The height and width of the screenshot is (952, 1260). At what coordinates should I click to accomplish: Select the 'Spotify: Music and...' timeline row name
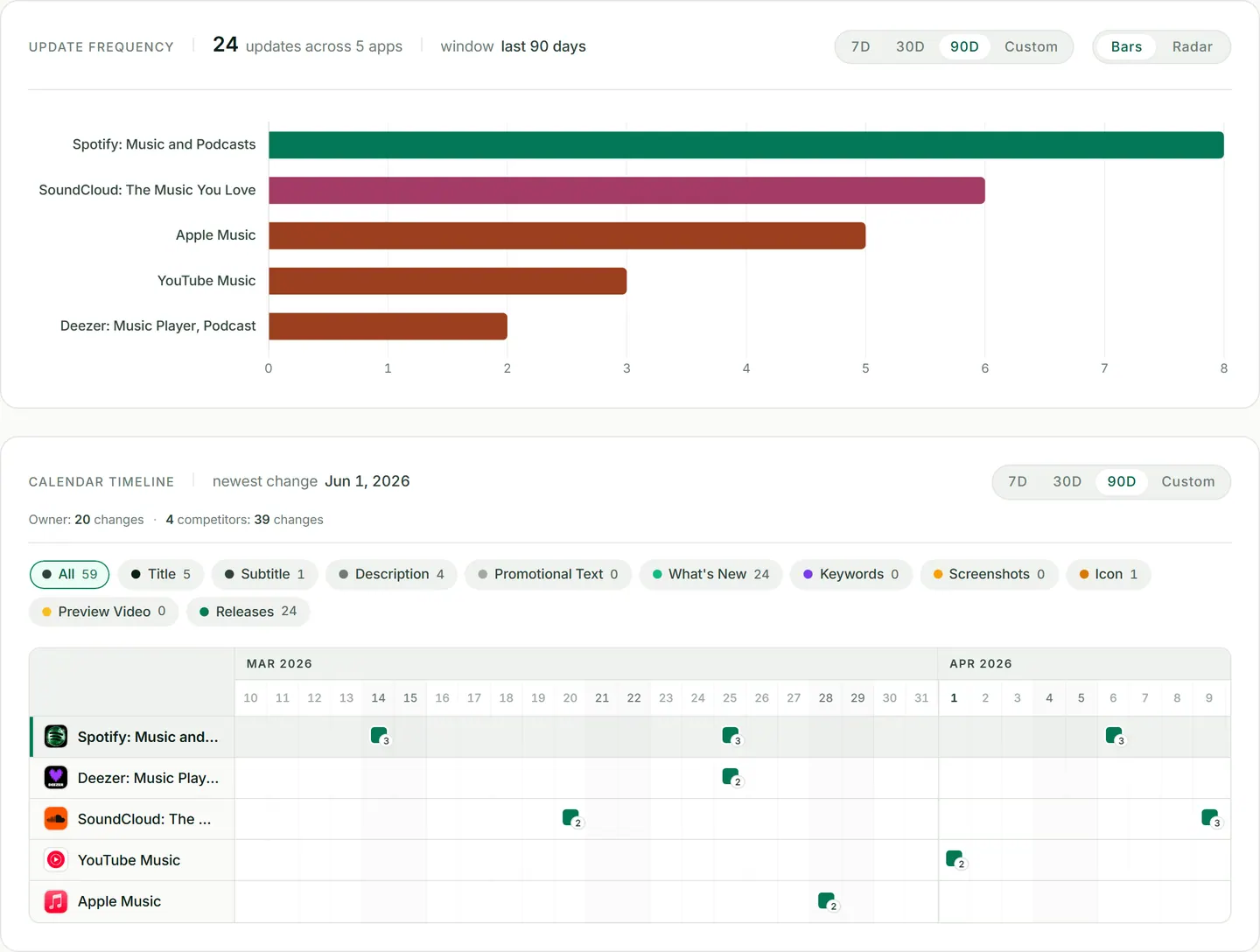[148, 737]
